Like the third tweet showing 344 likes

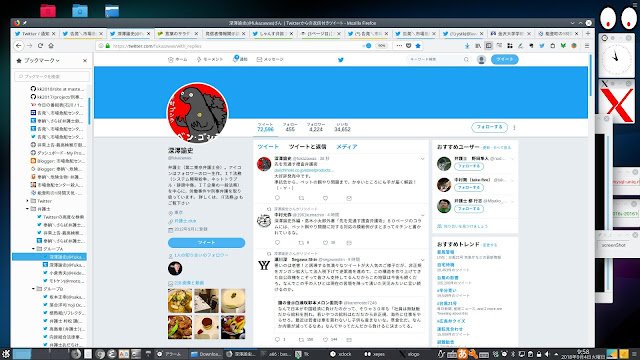tap(325, 340)
